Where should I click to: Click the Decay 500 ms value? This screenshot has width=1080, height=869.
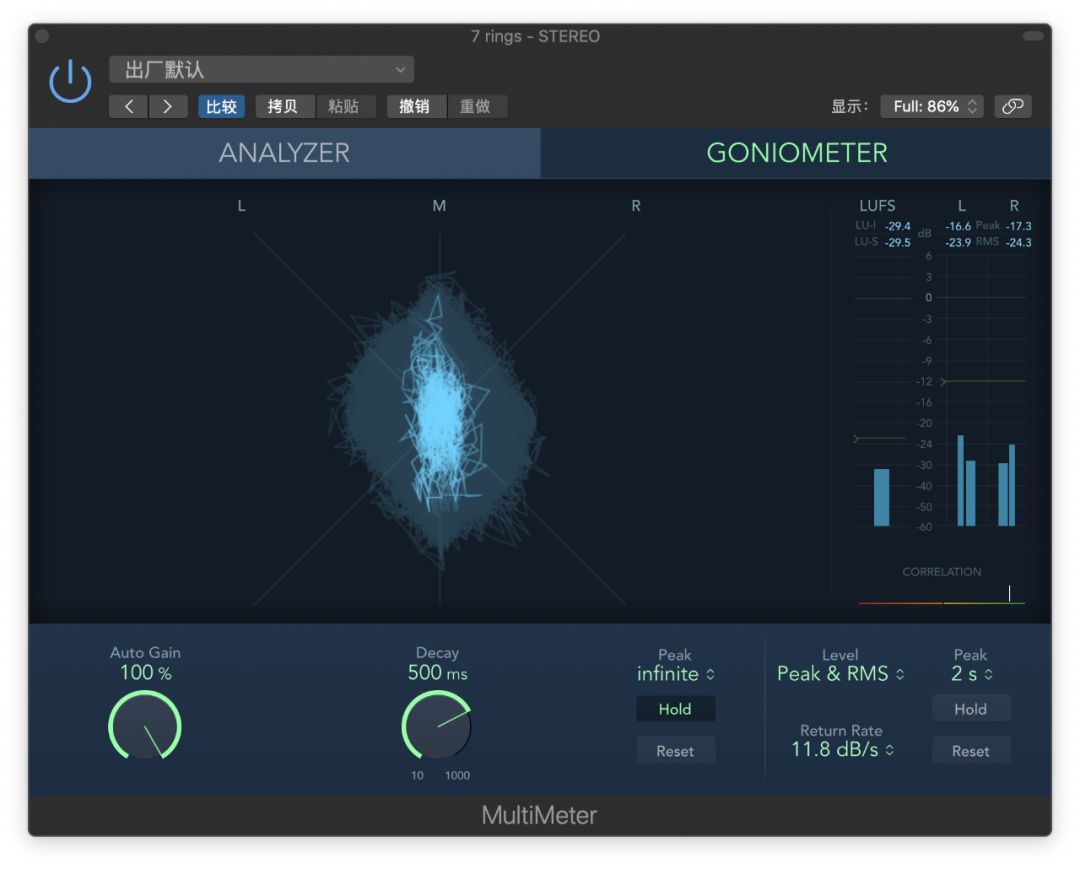click(437, 672)
